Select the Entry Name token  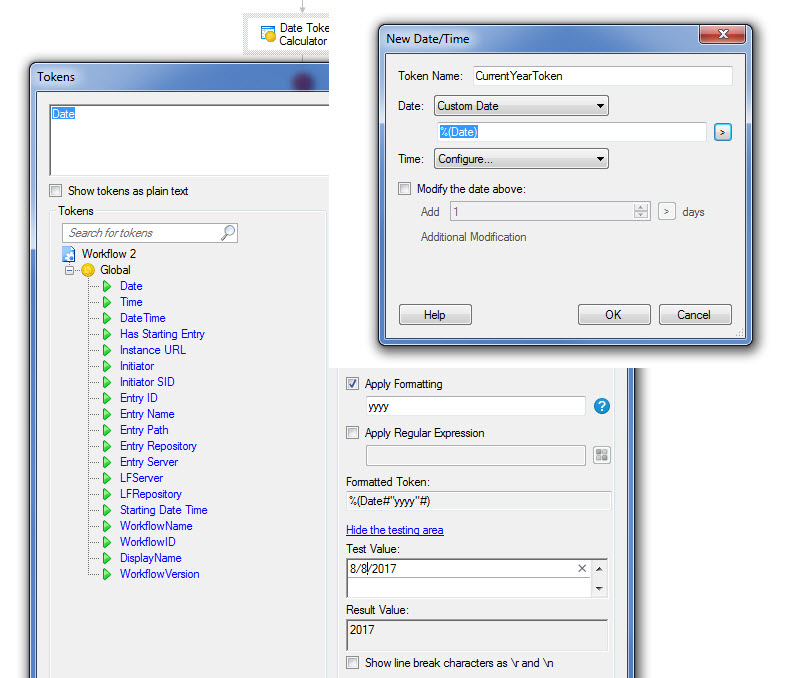(x=147, y=414)
